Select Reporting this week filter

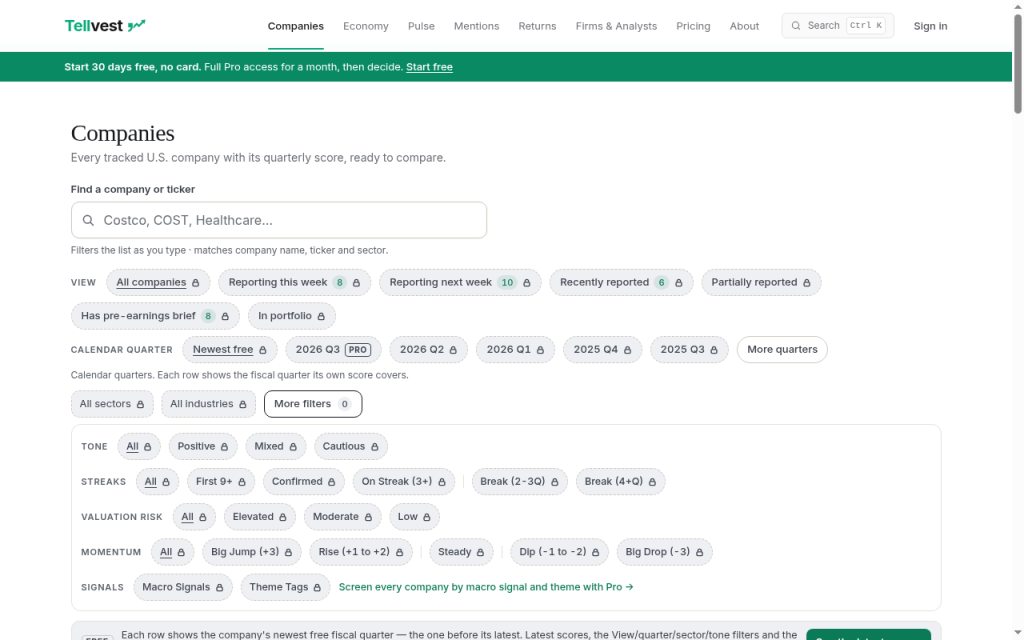pos(295,282)
